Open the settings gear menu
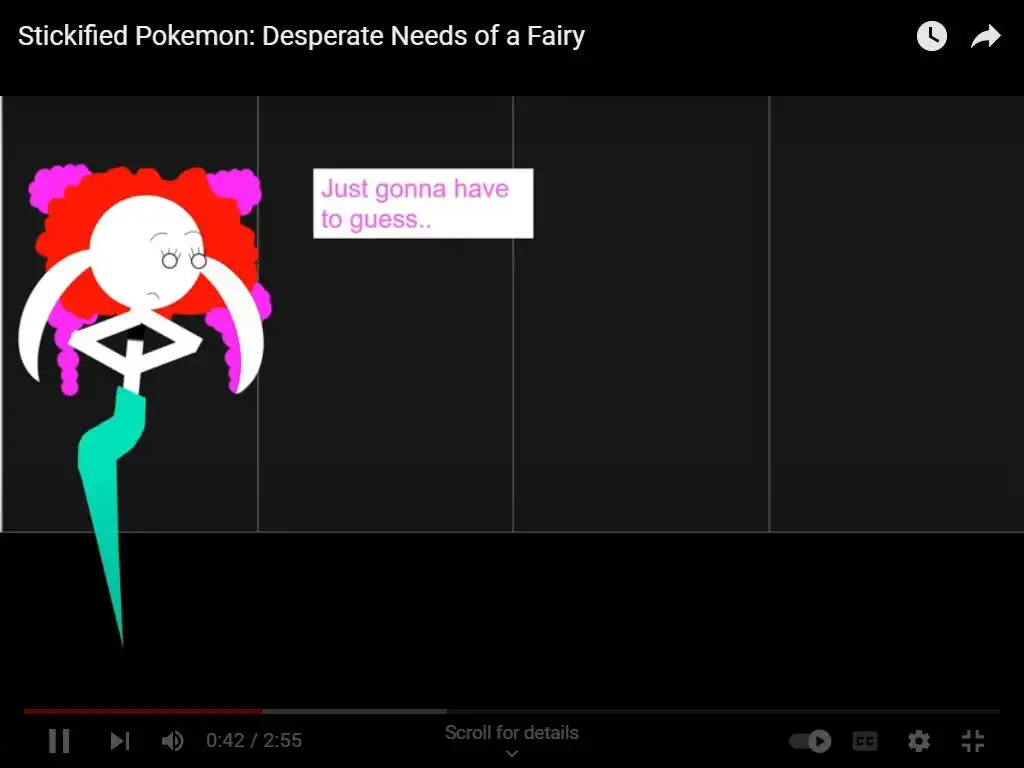1024x768 pixels. tap(918, 741)
